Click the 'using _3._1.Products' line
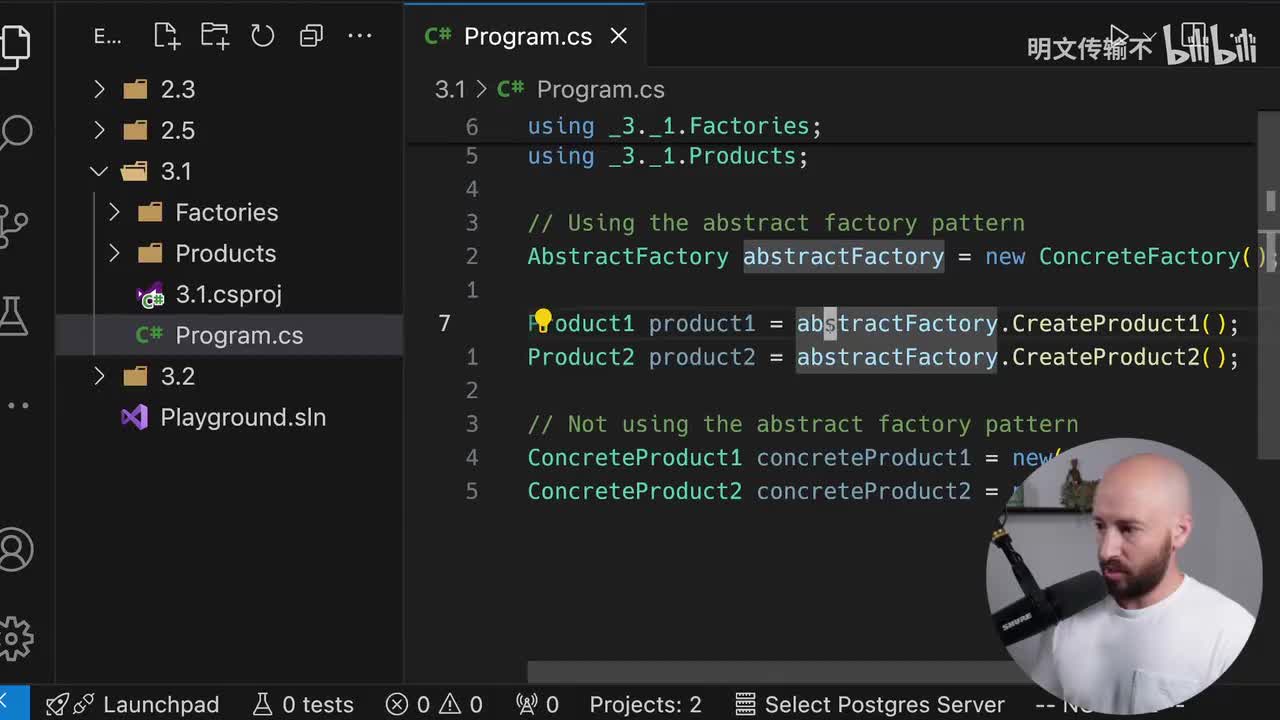This screenshot has width=1280, height=720. [x=668, y=156]
